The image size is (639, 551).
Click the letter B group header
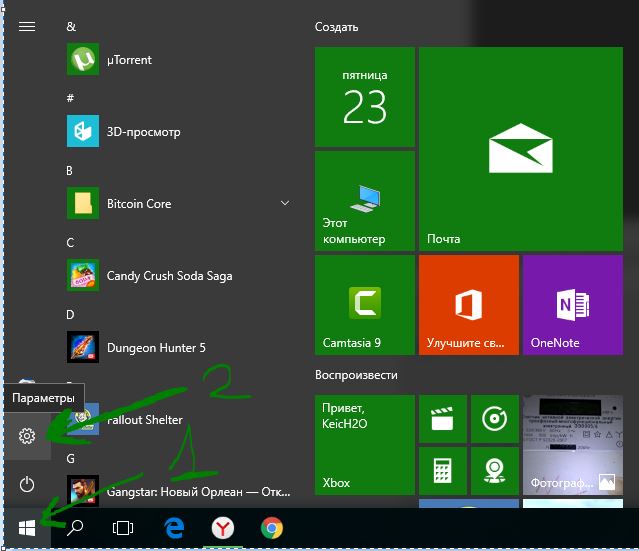(69, 170)
